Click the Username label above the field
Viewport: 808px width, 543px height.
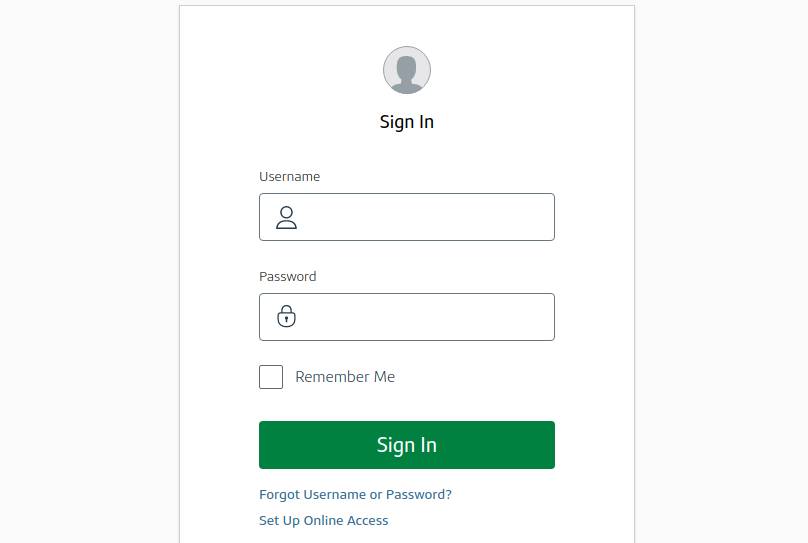click(289, 176)
